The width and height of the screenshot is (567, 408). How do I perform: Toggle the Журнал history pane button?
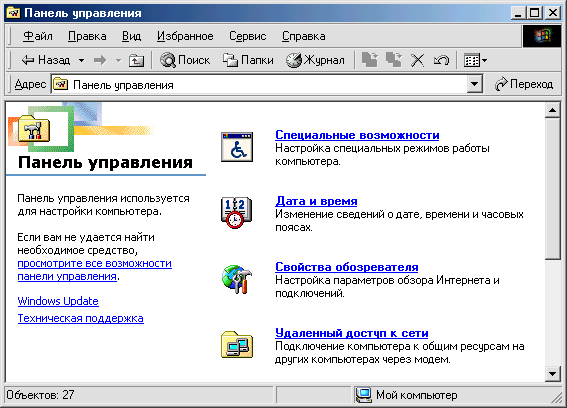pos(315,60)
